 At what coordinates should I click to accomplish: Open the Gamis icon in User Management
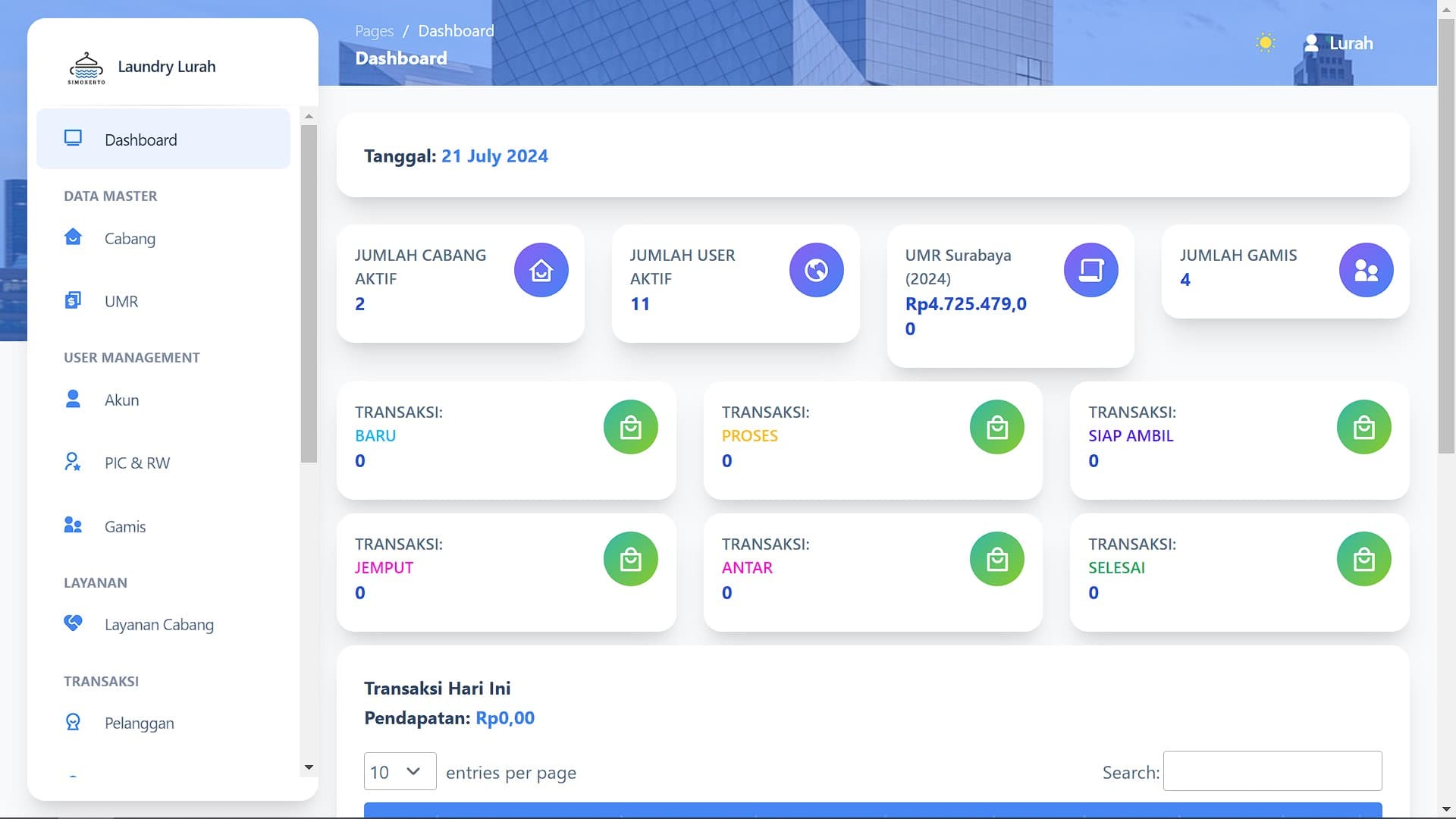(x=73, y=525)
